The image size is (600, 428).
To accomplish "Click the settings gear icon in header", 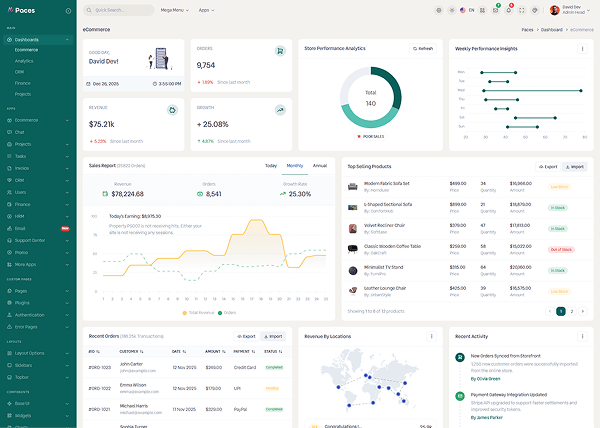I will coord(438,10).
